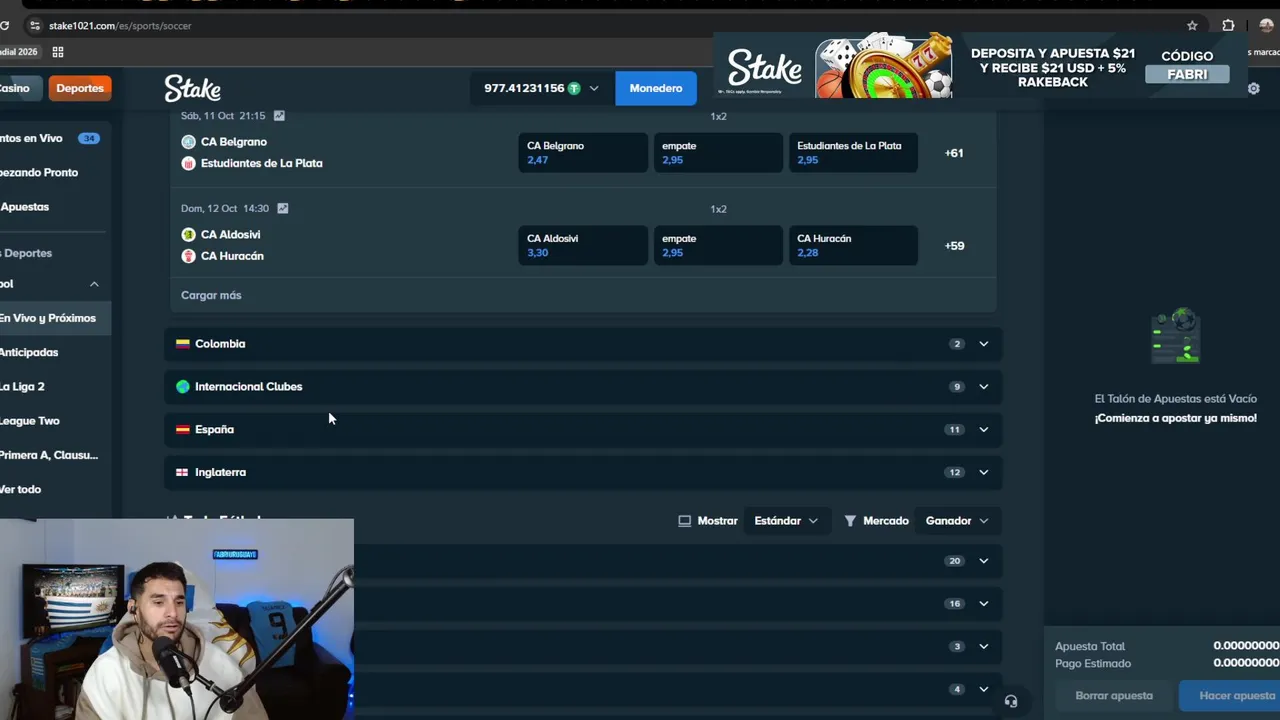Click the Stake promo banner code FABRI
The width and height of the screenshot is (1280, 720).
pyautogui.click(x=1187, y=74)
